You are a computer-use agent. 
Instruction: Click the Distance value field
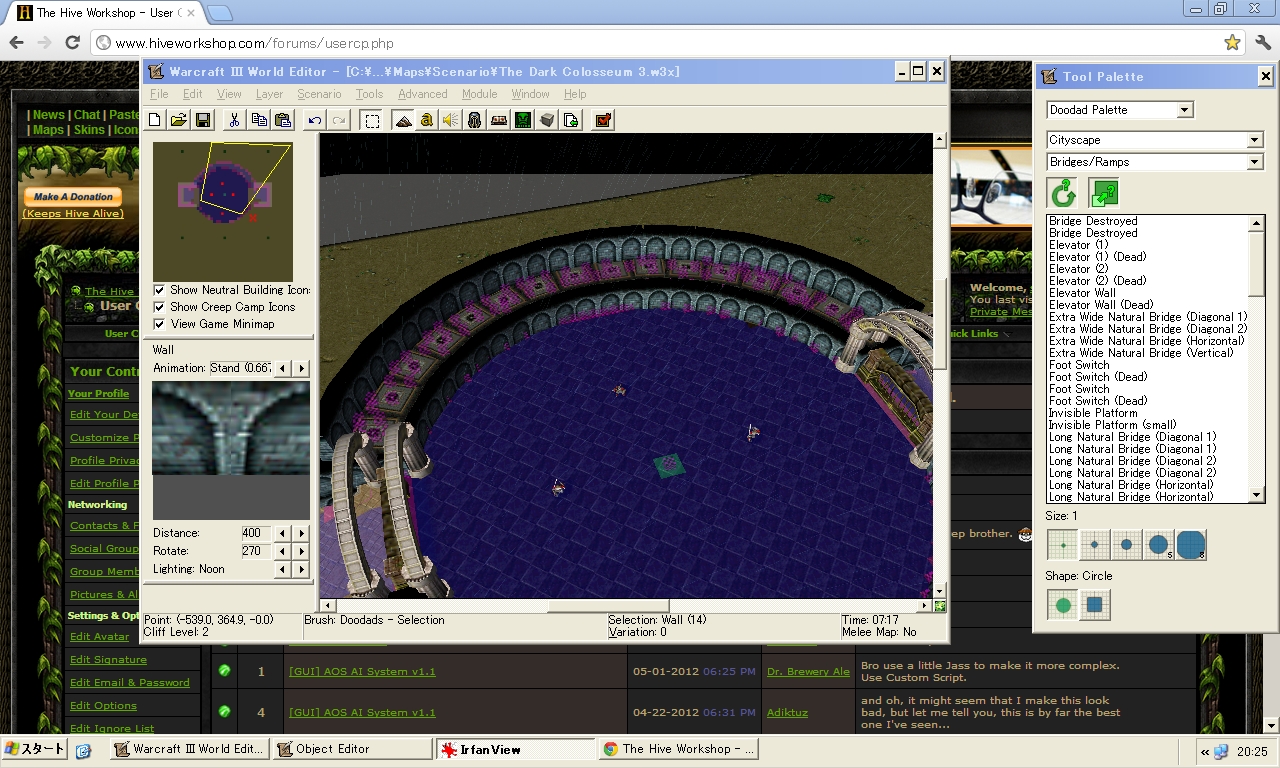coord(256,533)
